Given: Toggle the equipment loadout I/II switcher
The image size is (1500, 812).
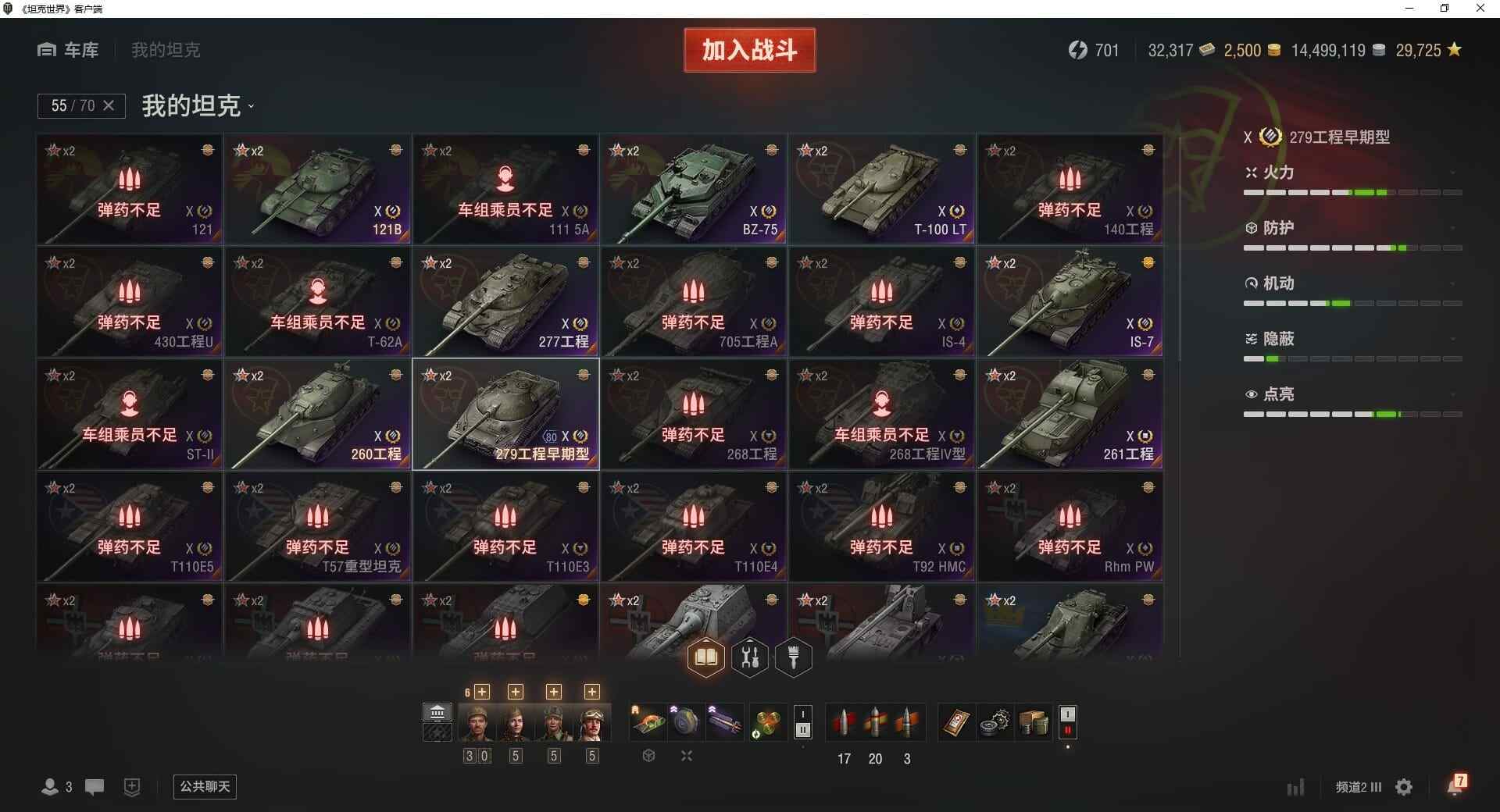Looking at the screenshot, I should (802, 722).
